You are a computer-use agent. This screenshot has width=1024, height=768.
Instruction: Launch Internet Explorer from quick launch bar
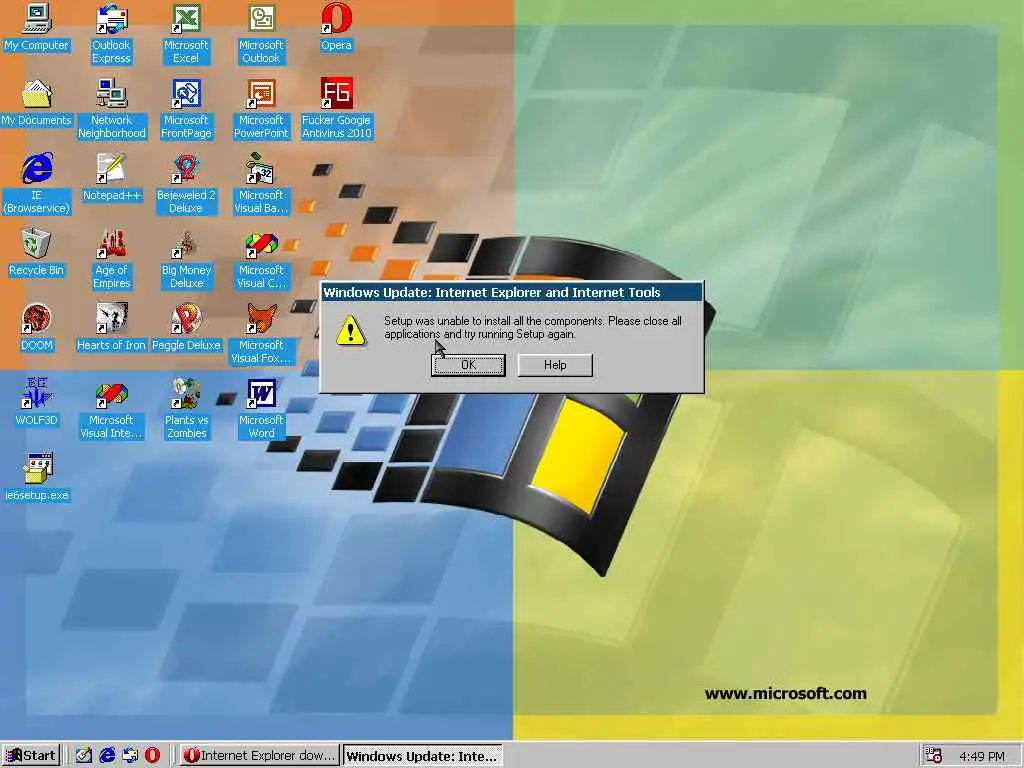[106, 755]
